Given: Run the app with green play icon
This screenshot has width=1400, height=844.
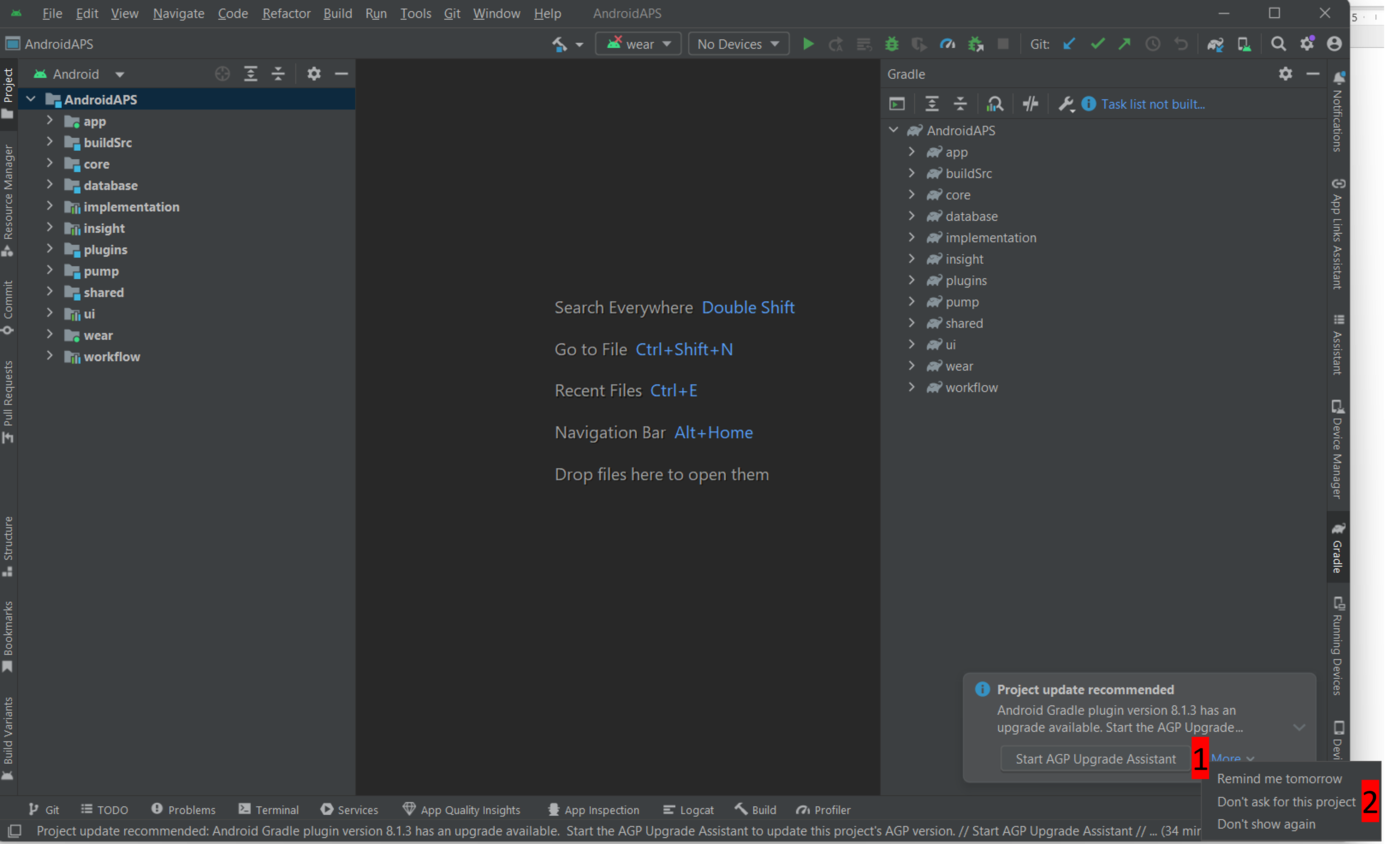Looking at the screenshot, I should (x=808, y=44).
